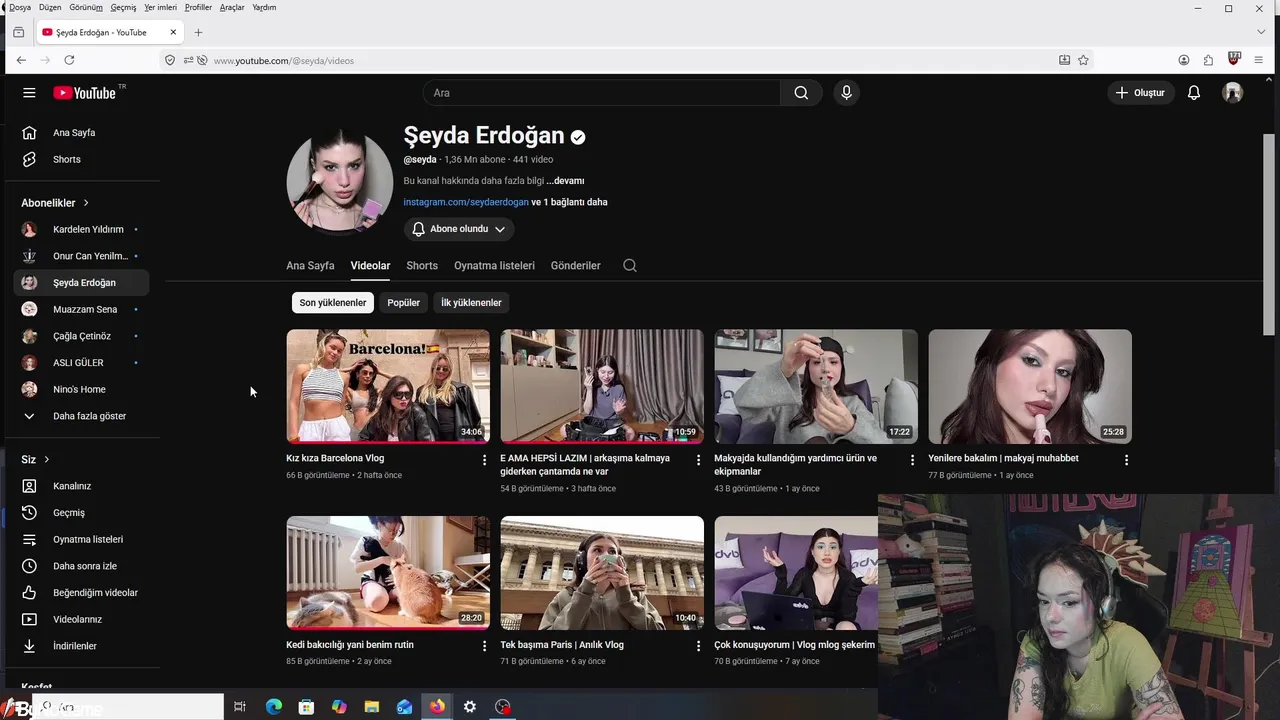Image resolution: width=1280 pixels, height=720 pixels.
Task: Open the instagram.com/seydaerdogan link
Action: tap(466, 202)
